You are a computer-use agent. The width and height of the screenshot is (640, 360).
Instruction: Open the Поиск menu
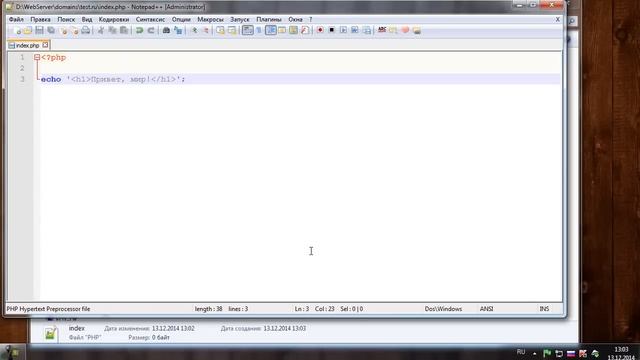point(66,19)
